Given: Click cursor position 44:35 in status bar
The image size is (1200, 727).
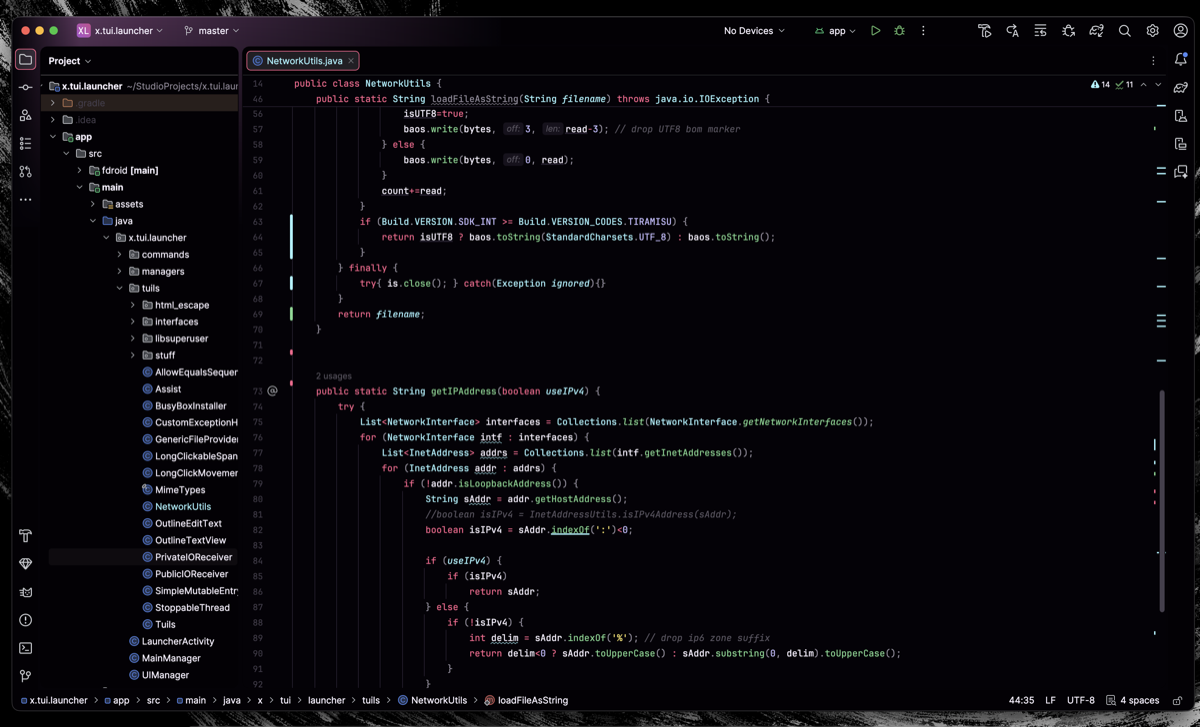Looking at the screenshot, I should click(x=1021, y=700).
